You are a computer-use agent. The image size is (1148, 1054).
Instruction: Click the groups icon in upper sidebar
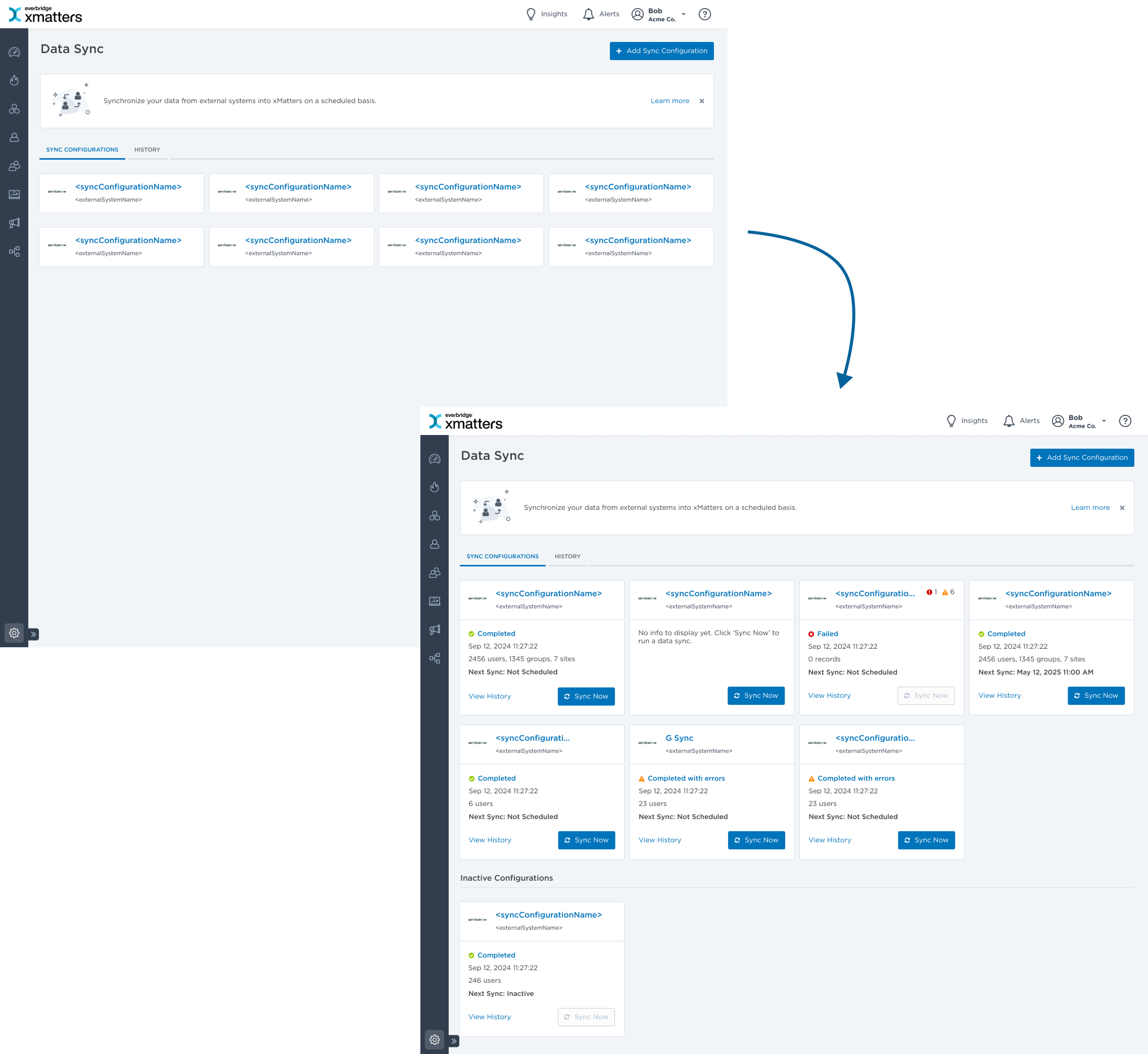14,166
